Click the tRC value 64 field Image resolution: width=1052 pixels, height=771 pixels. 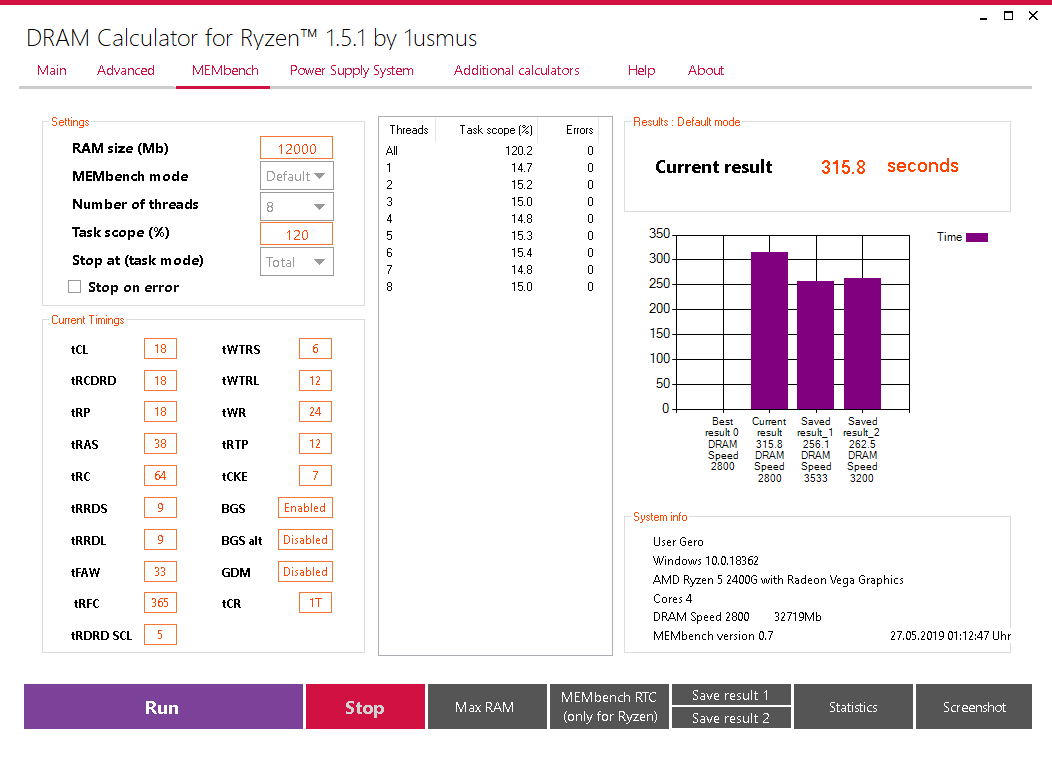pyautogui.click(x=160, y=476)
